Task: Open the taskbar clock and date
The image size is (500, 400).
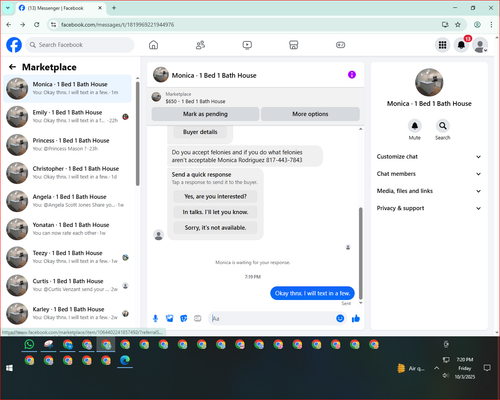Action: click(465, 368)
